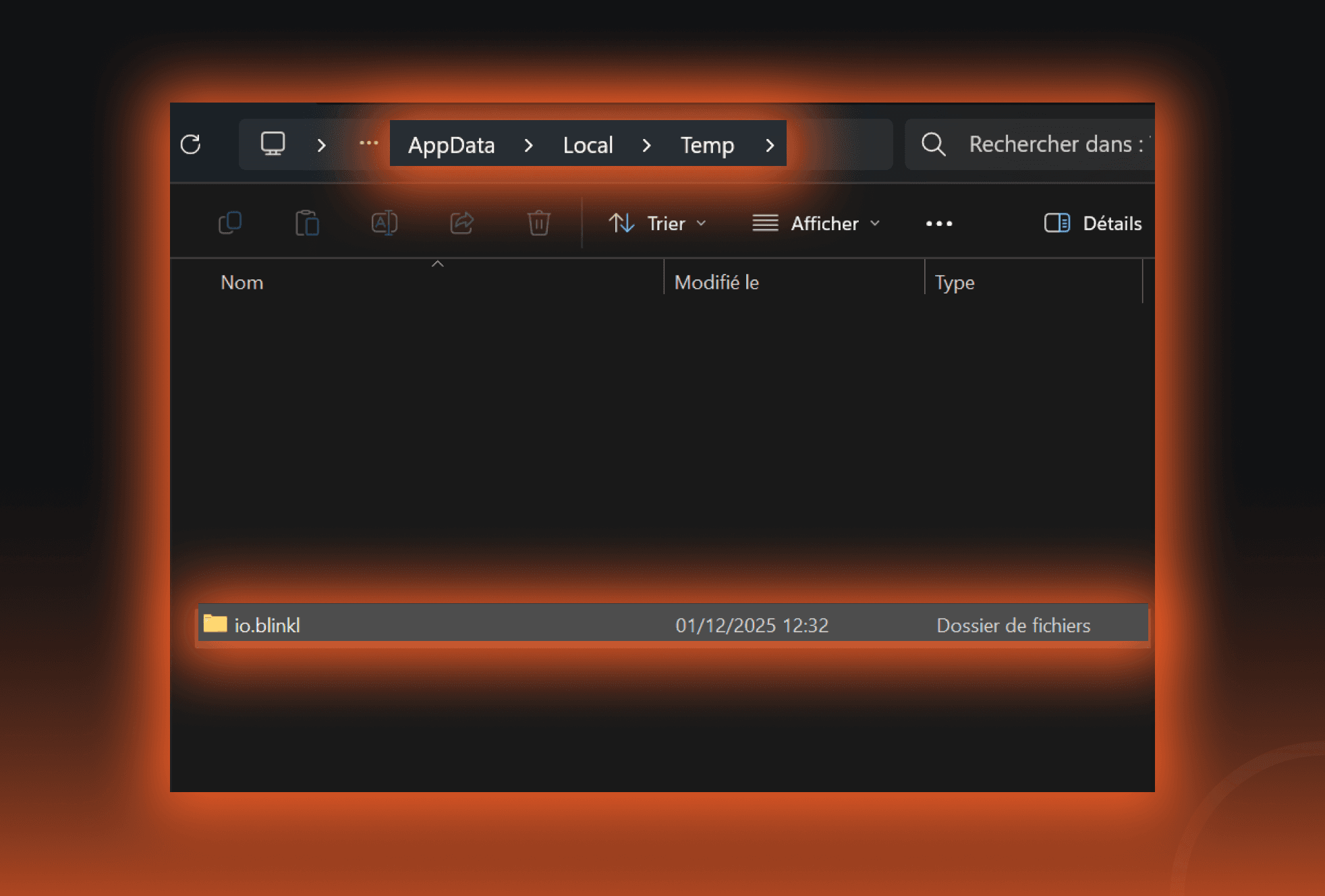Sort by Type column header
This screenshot has width=1325, height=896.
click(954, 282)
